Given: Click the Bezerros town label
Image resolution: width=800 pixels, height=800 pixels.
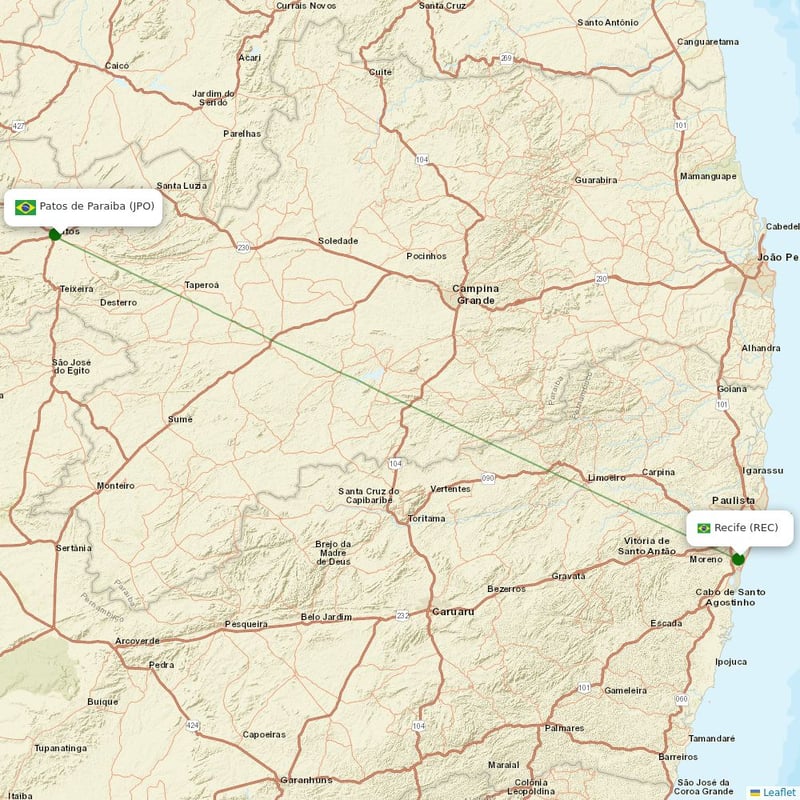Looking at the screenshot, I should (x=506, y=589).
